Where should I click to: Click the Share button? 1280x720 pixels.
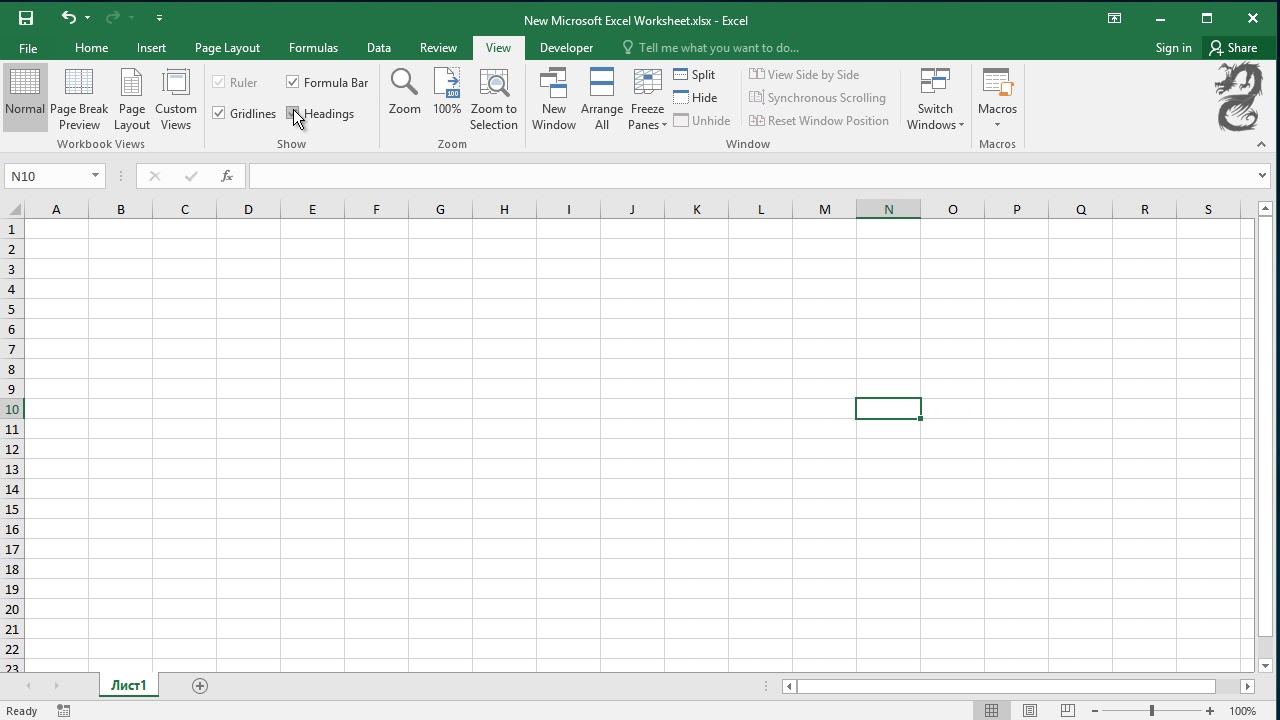coord(1233,48)
